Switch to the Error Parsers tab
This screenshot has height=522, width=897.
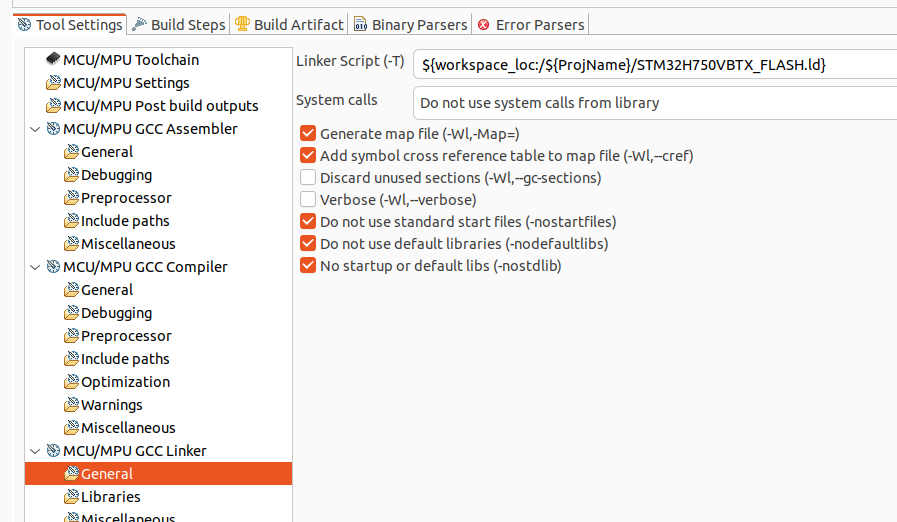[540, 24]
